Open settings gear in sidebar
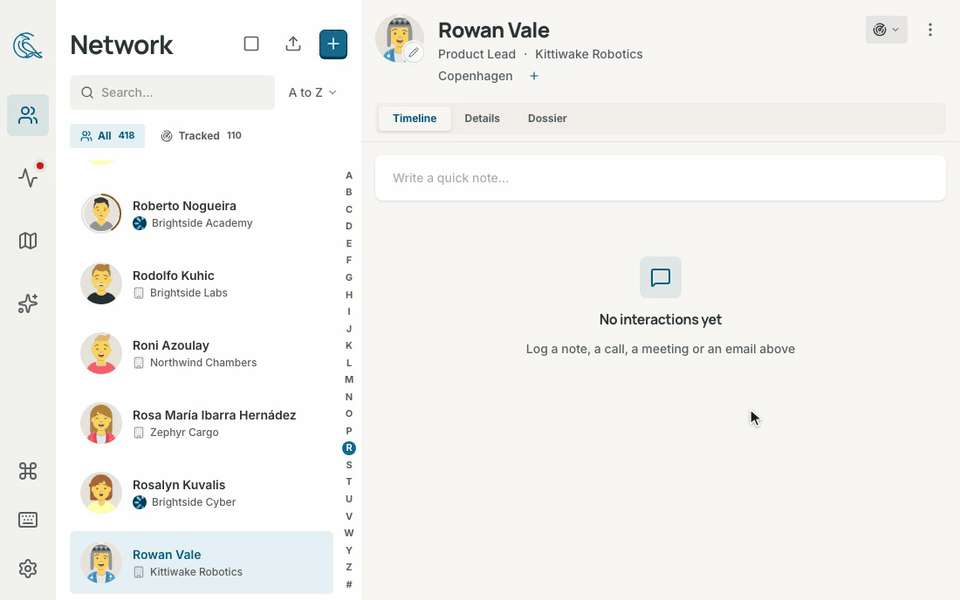 (28, 569)
